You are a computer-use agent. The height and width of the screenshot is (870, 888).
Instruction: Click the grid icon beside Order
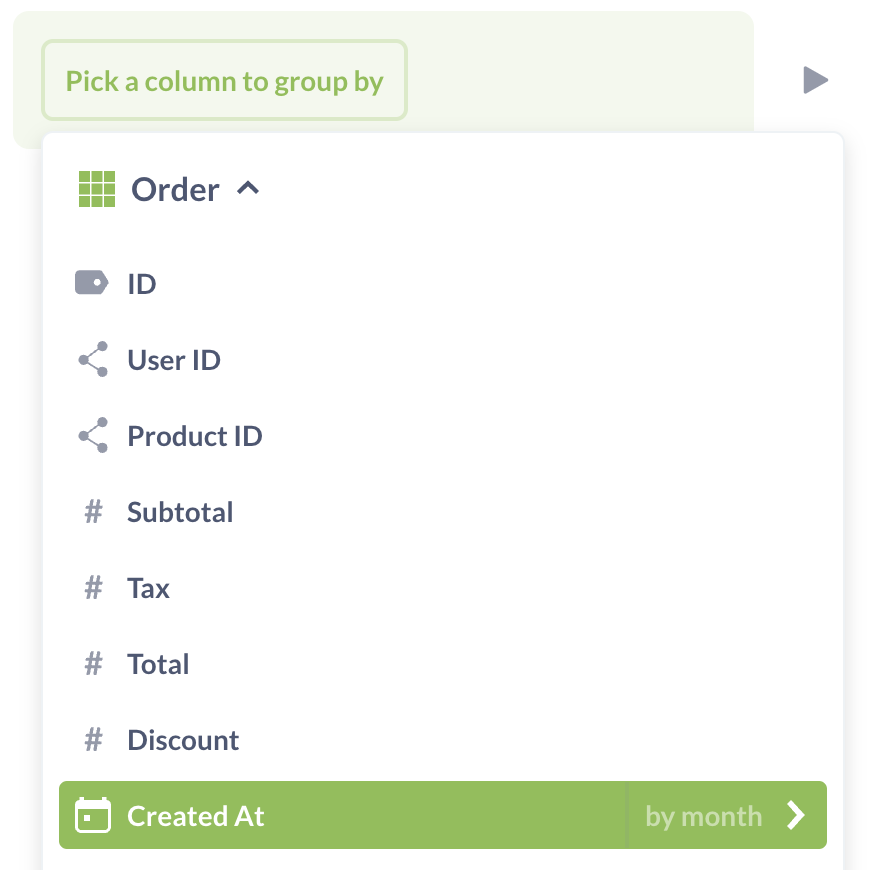(x=96, y=189)
